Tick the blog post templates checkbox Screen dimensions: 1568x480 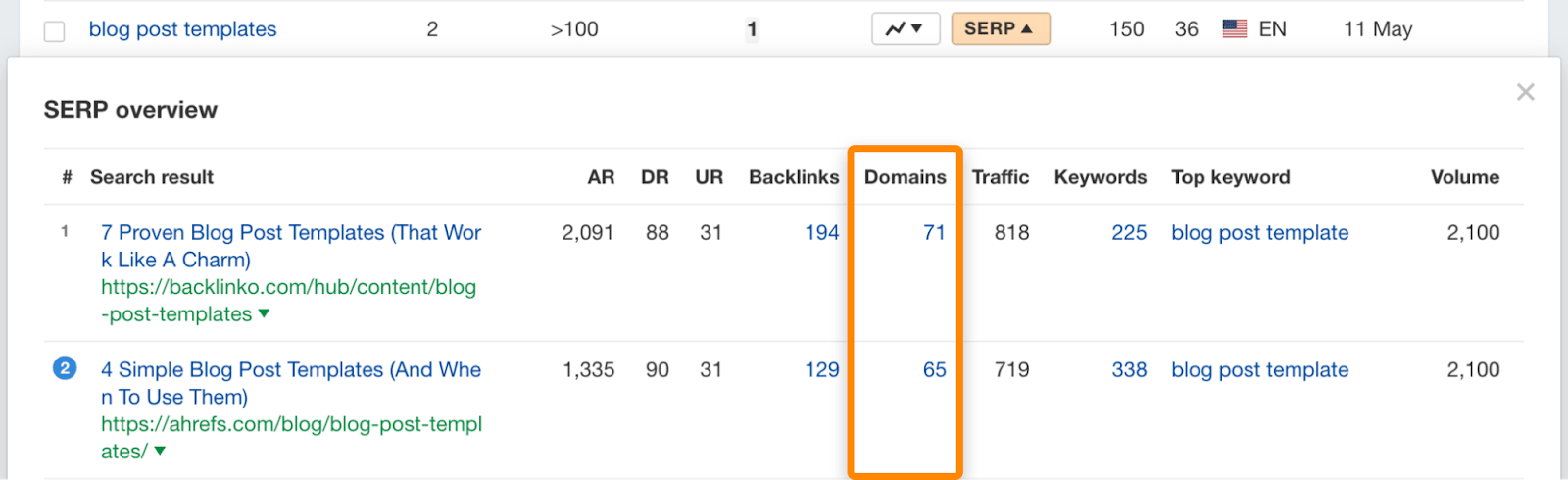pyautogui.click(x=55, y=31)
